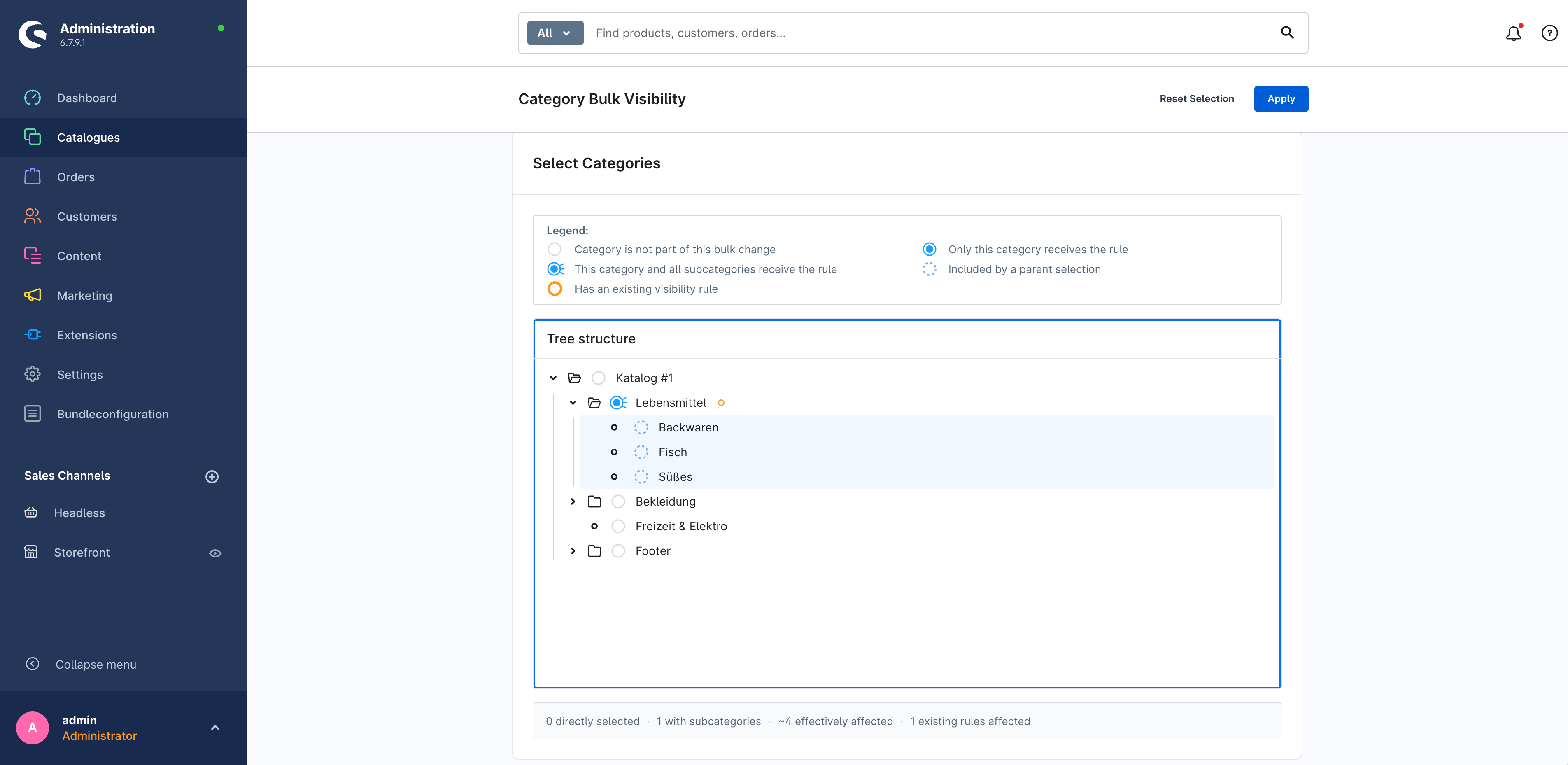Image resolution: width=1568 pixels, height=765 pixels.
Task: Toggle the Katalog #1 selection circle
Action: [x=599, y=378]
